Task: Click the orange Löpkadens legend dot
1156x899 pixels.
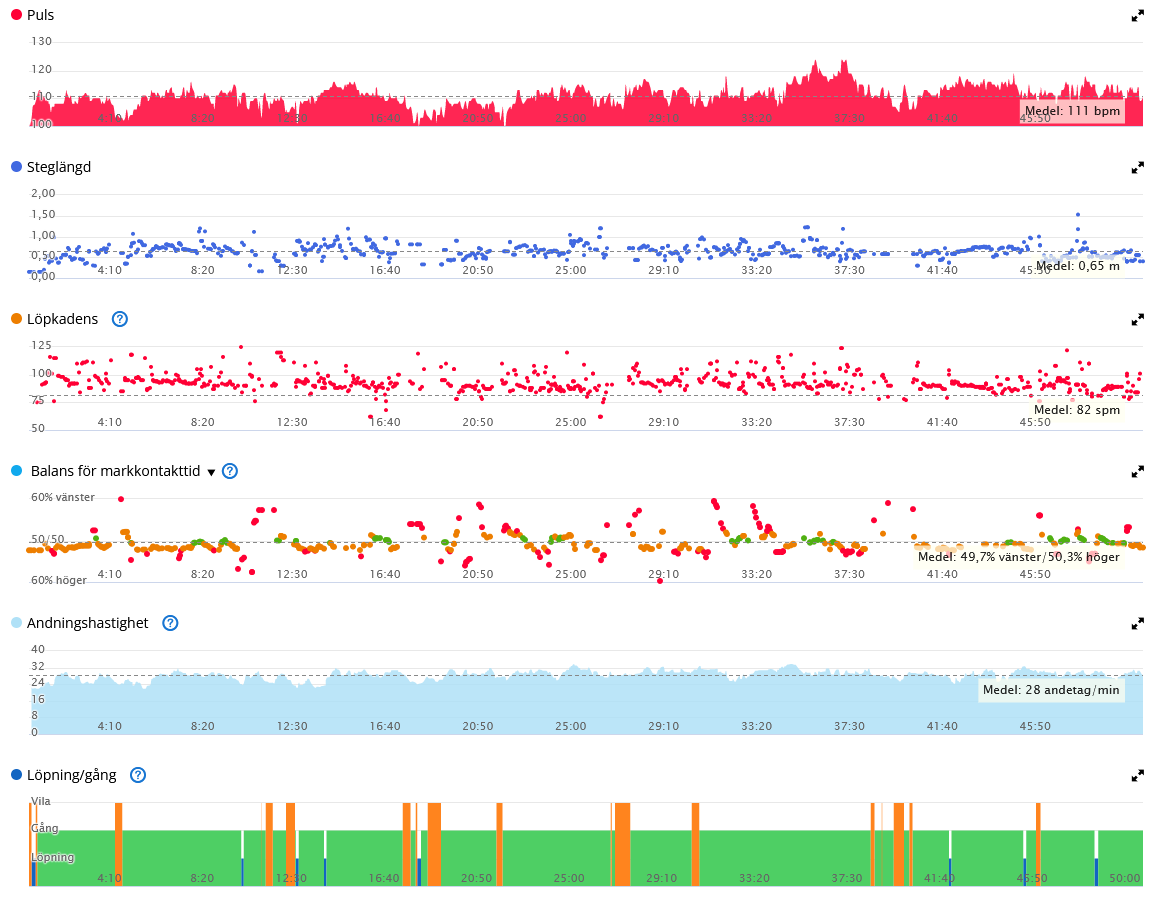Action: click(17, 319)
